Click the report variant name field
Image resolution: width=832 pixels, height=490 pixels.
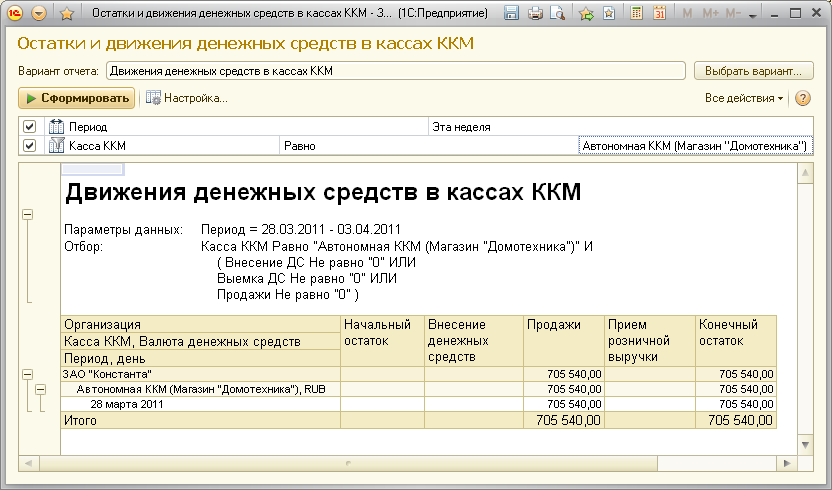pyautogui.click(x=396, y=71)
